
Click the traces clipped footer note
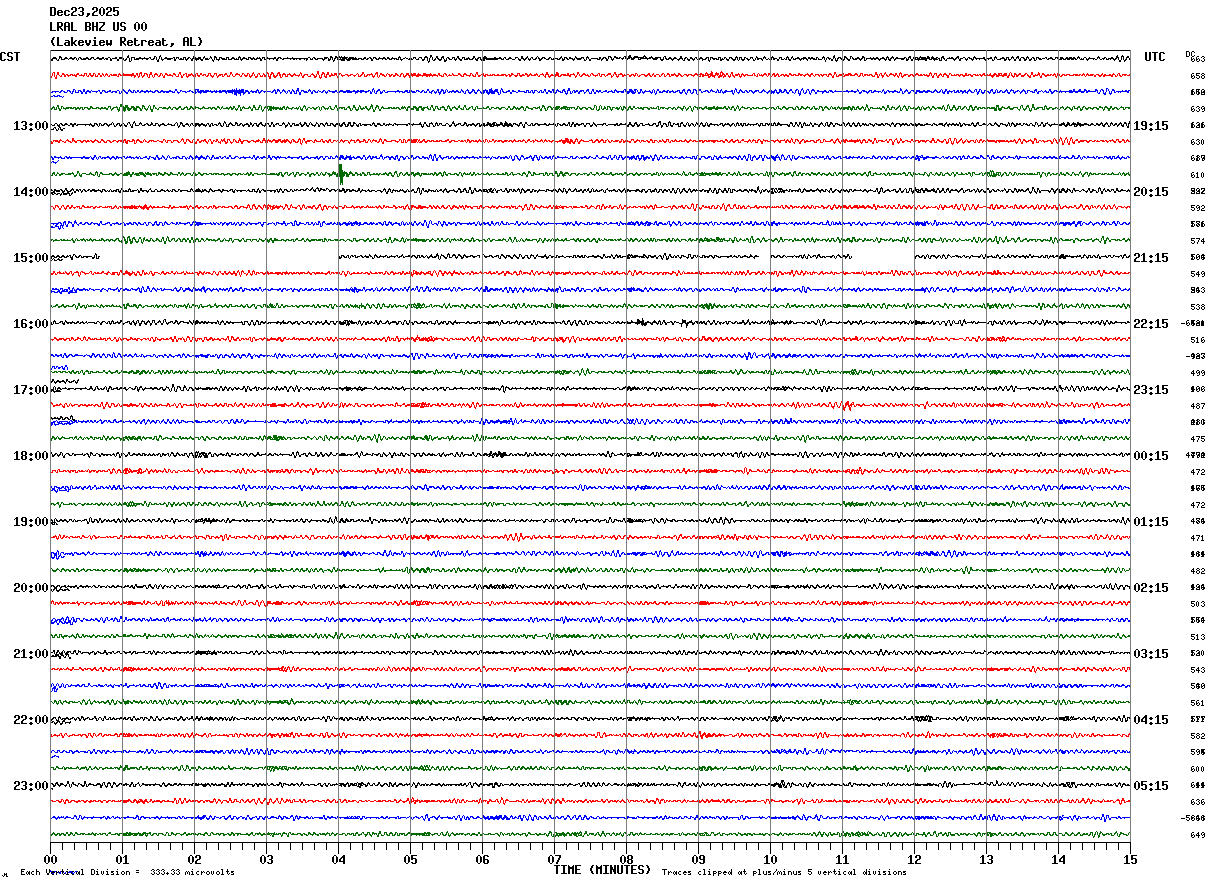tap(784, 873)
